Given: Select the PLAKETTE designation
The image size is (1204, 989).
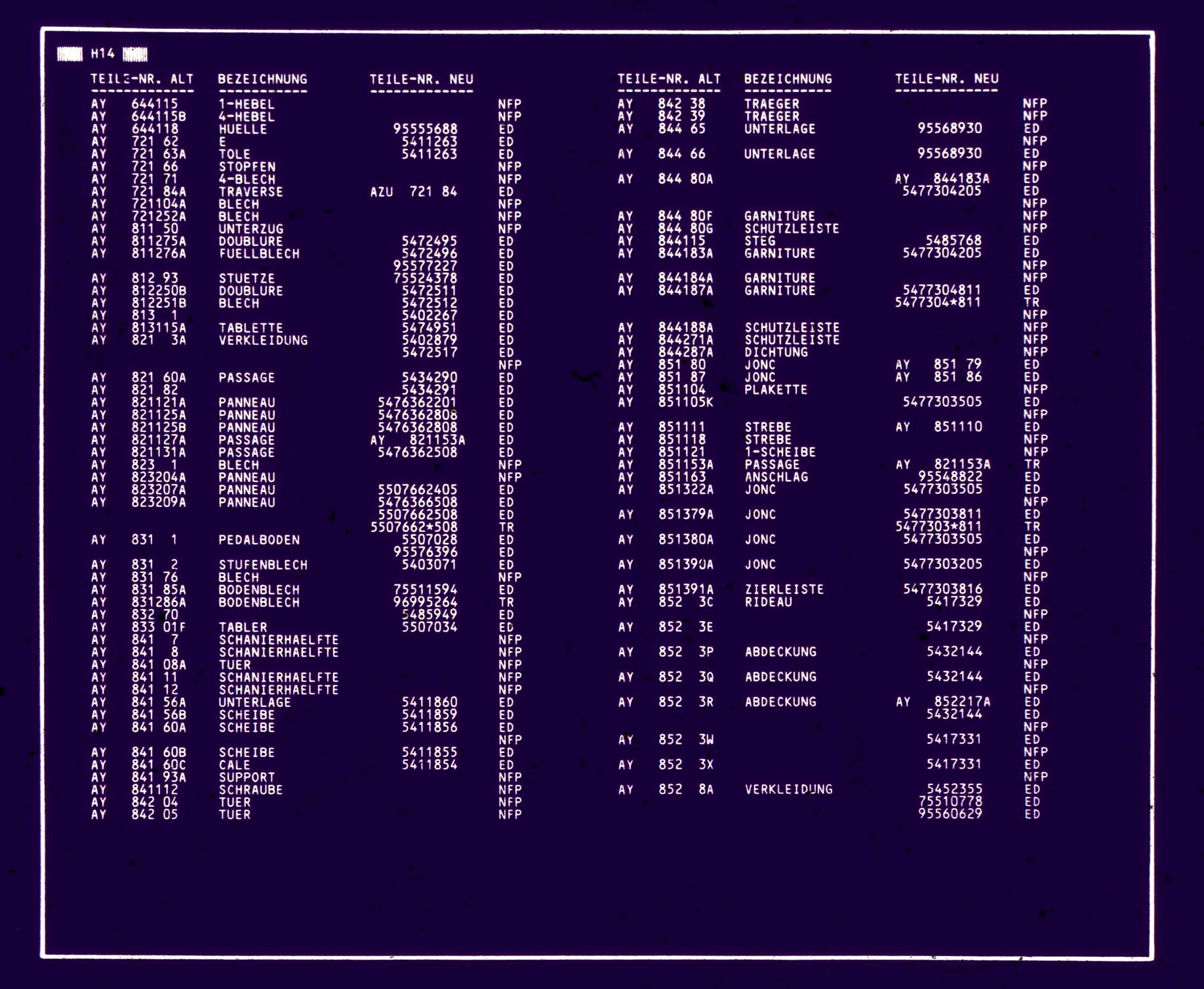Looking at the screenshot, I should click(x=776, y=390).
